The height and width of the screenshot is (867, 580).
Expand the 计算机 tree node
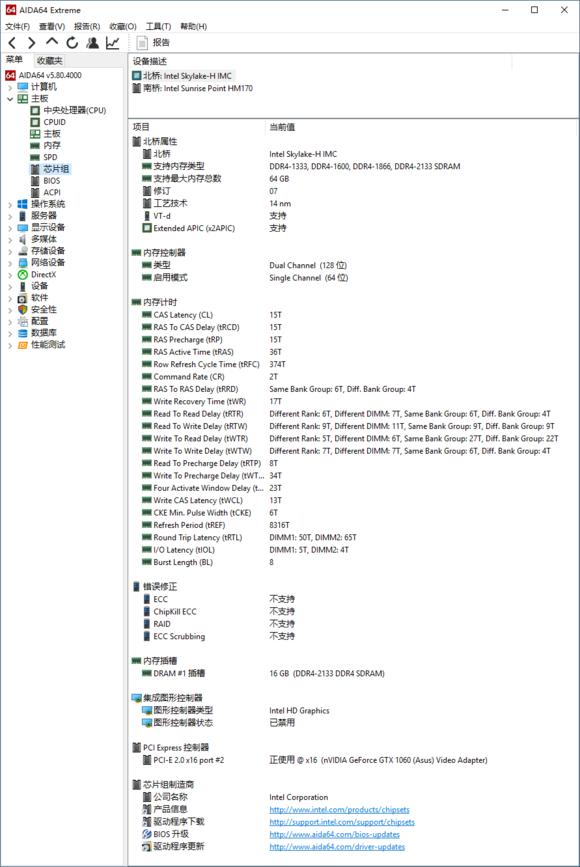click(x=10, y=87)
